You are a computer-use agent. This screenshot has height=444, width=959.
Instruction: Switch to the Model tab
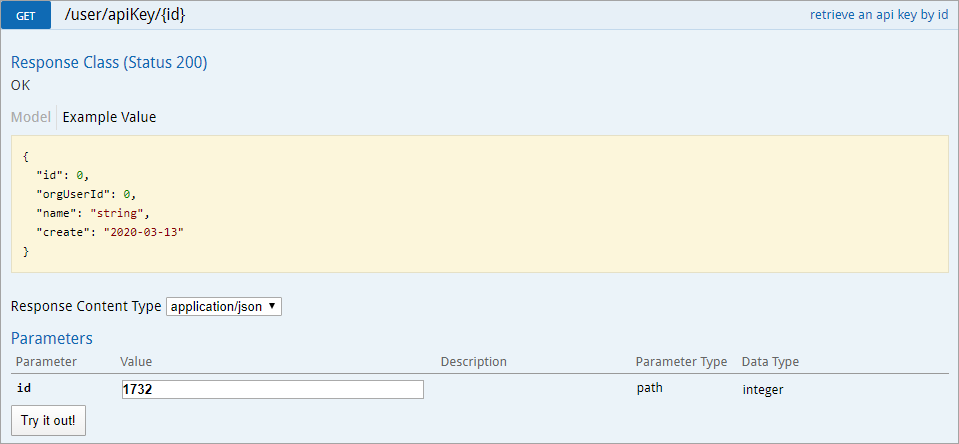[x=30, y=117]
